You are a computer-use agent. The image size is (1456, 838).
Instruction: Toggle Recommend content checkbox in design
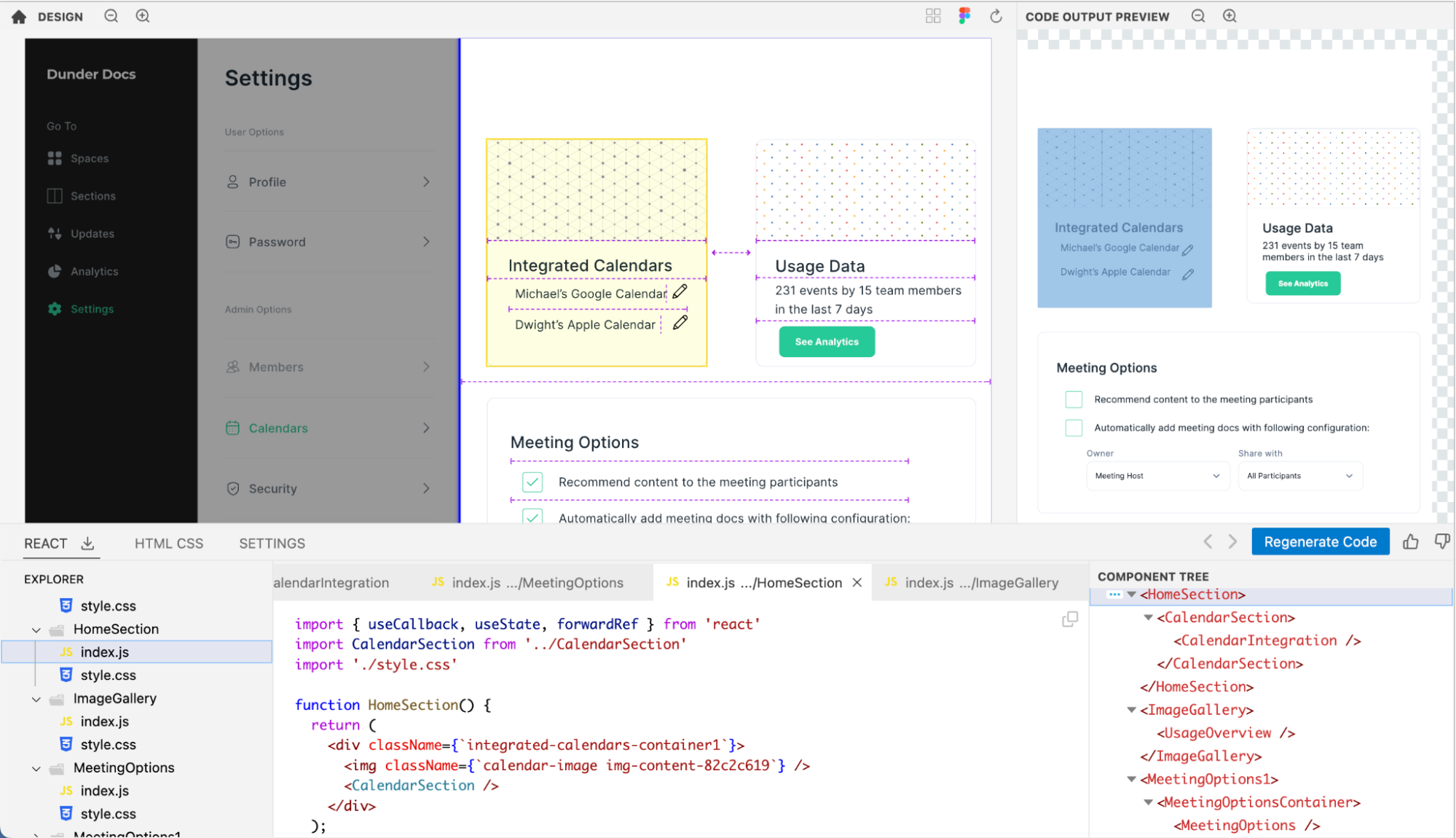[532, 482]
